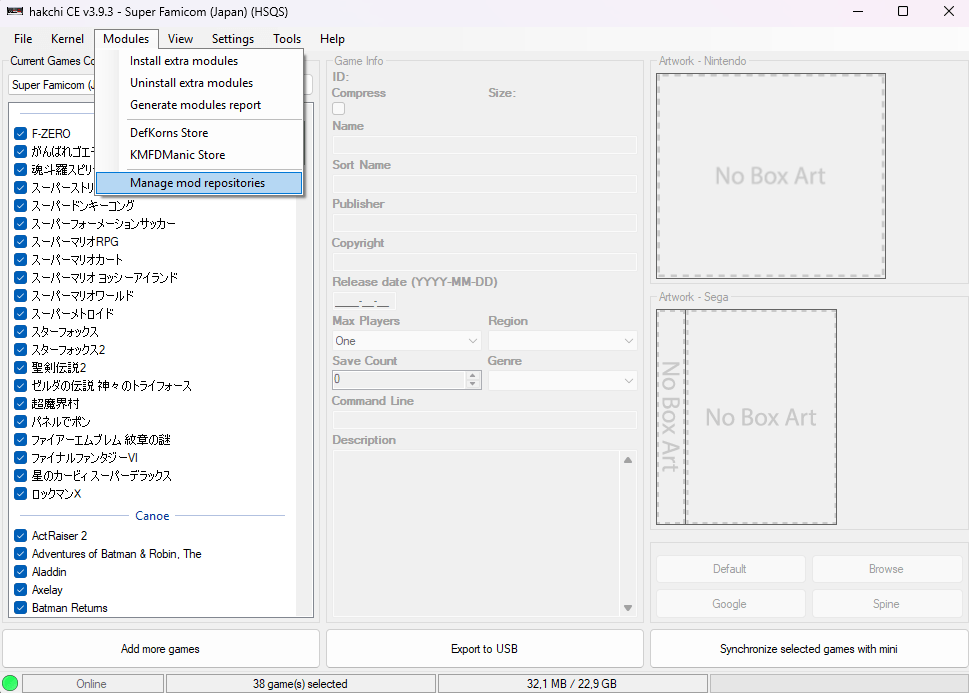The image size is (969, 693).
Task: Toggle the Compress checkbox
Action: pyautogui.click(x=339, y=109)
